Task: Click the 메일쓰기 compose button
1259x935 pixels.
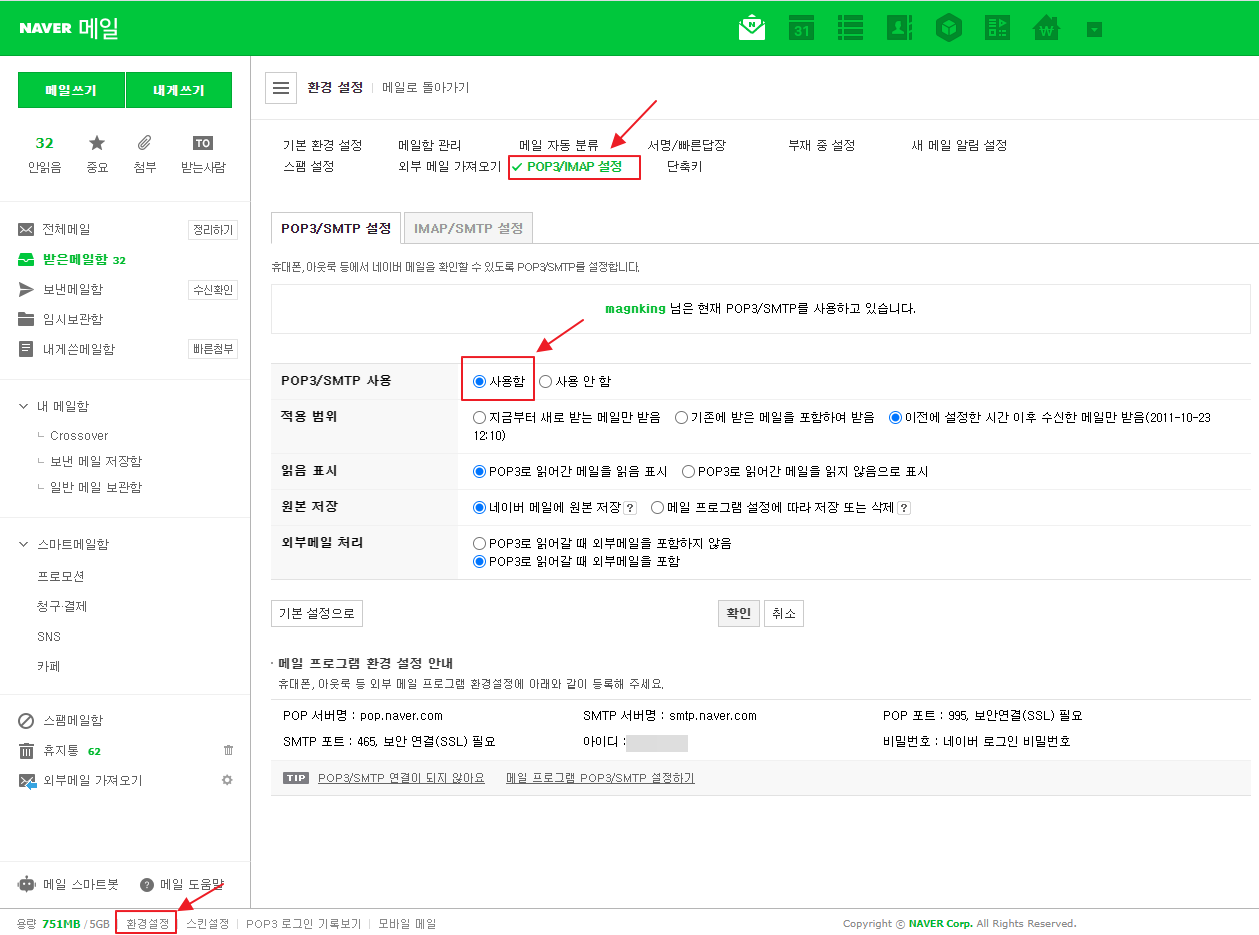Action: pyautogui.click(x=71, y=90)
